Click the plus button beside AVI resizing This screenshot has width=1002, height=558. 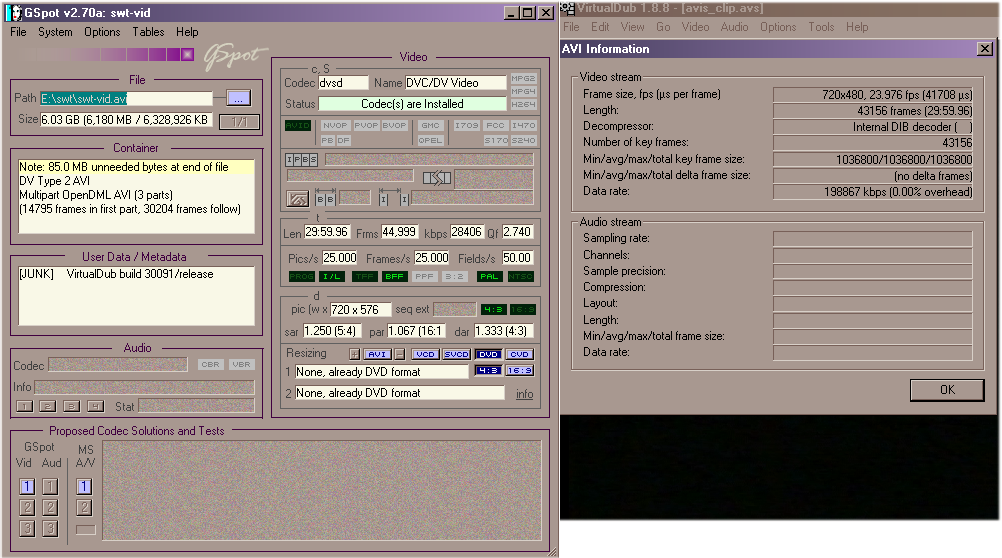point(355,354)
